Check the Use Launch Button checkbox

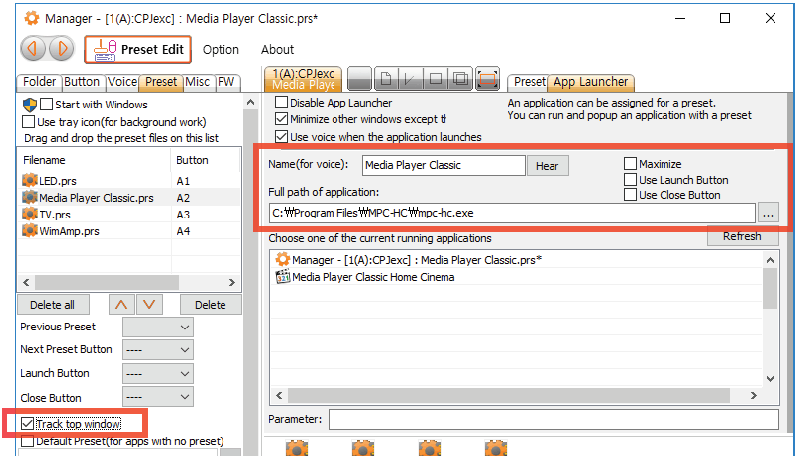tap(630, 179)
